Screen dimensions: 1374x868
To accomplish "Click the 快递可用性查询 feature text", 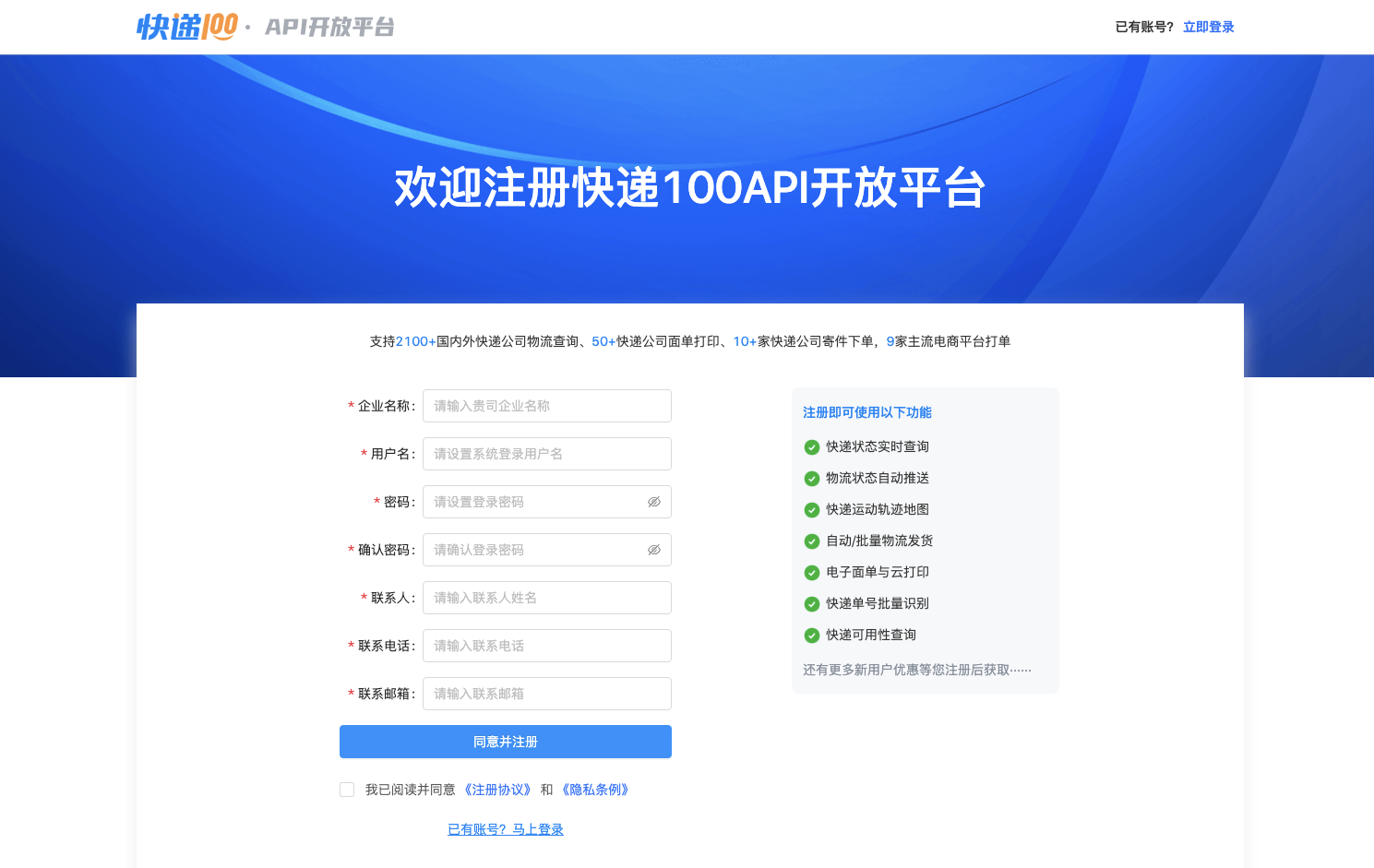I will point(871,635).
